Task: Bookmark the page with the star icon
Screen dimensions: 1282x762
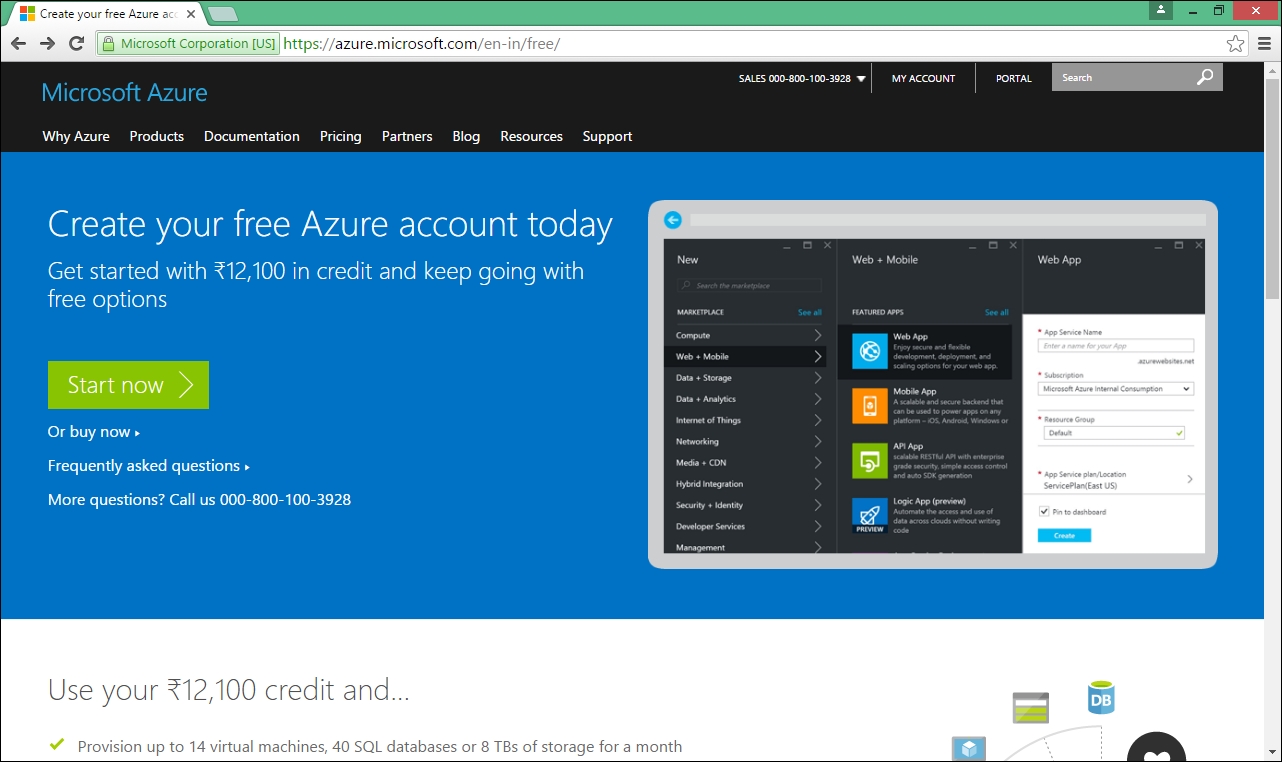Action: pyautogui.click(x=1236, y=43)
